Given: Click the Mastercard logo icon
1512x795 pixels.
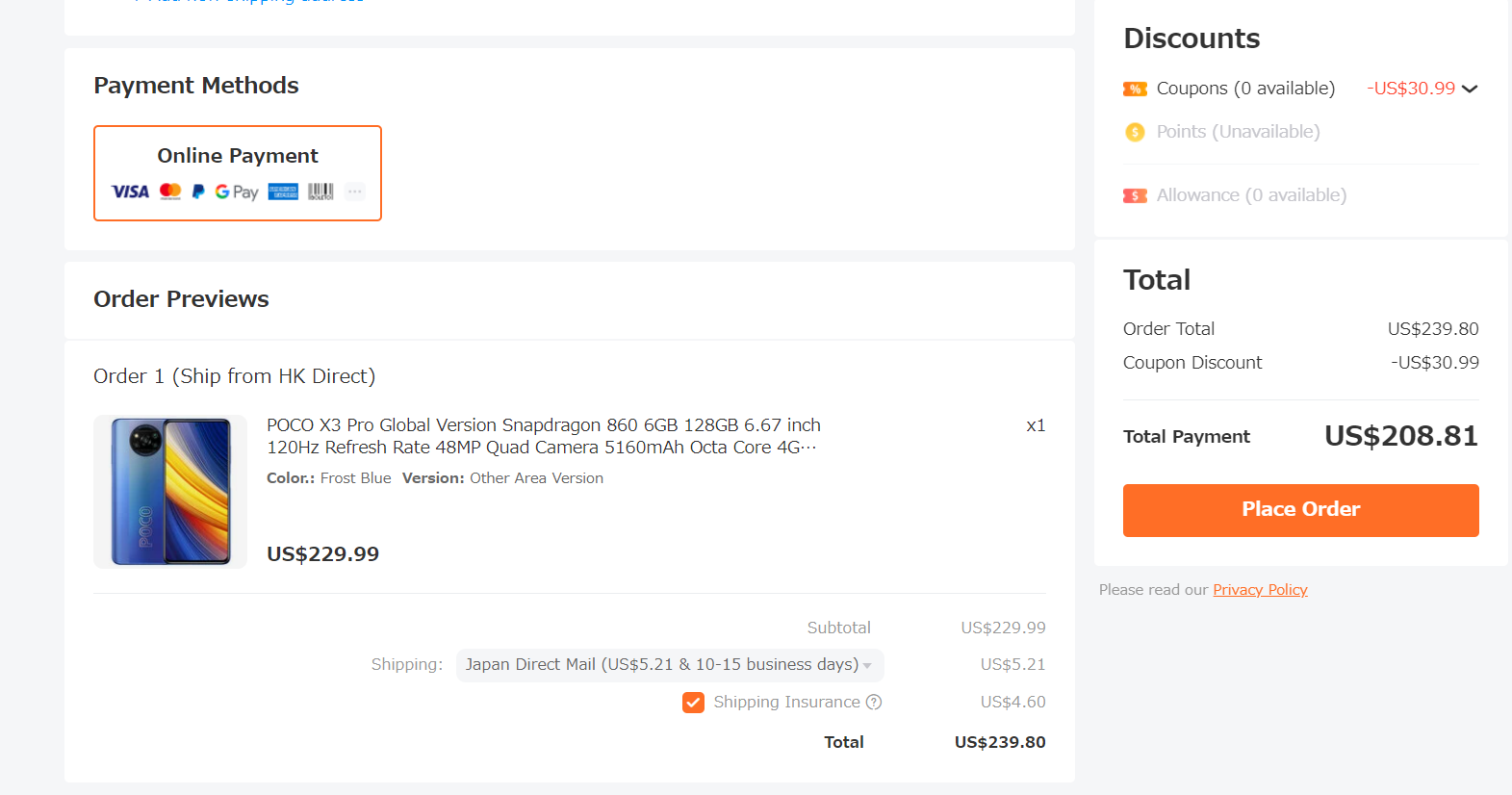Looking at the screenshot, I should click(170, 192).
